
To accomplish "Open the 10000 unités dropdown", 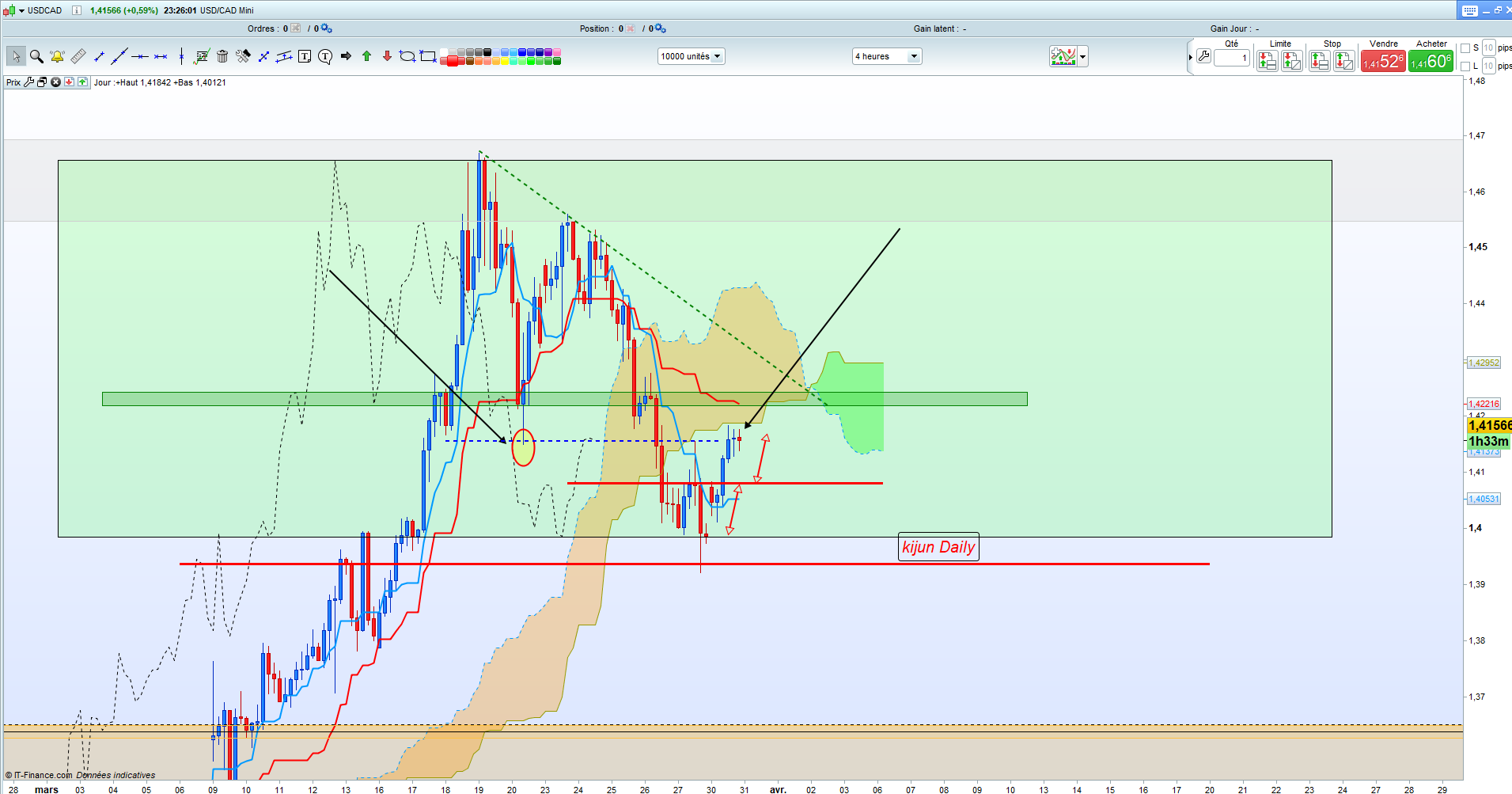I will [691, 56].
